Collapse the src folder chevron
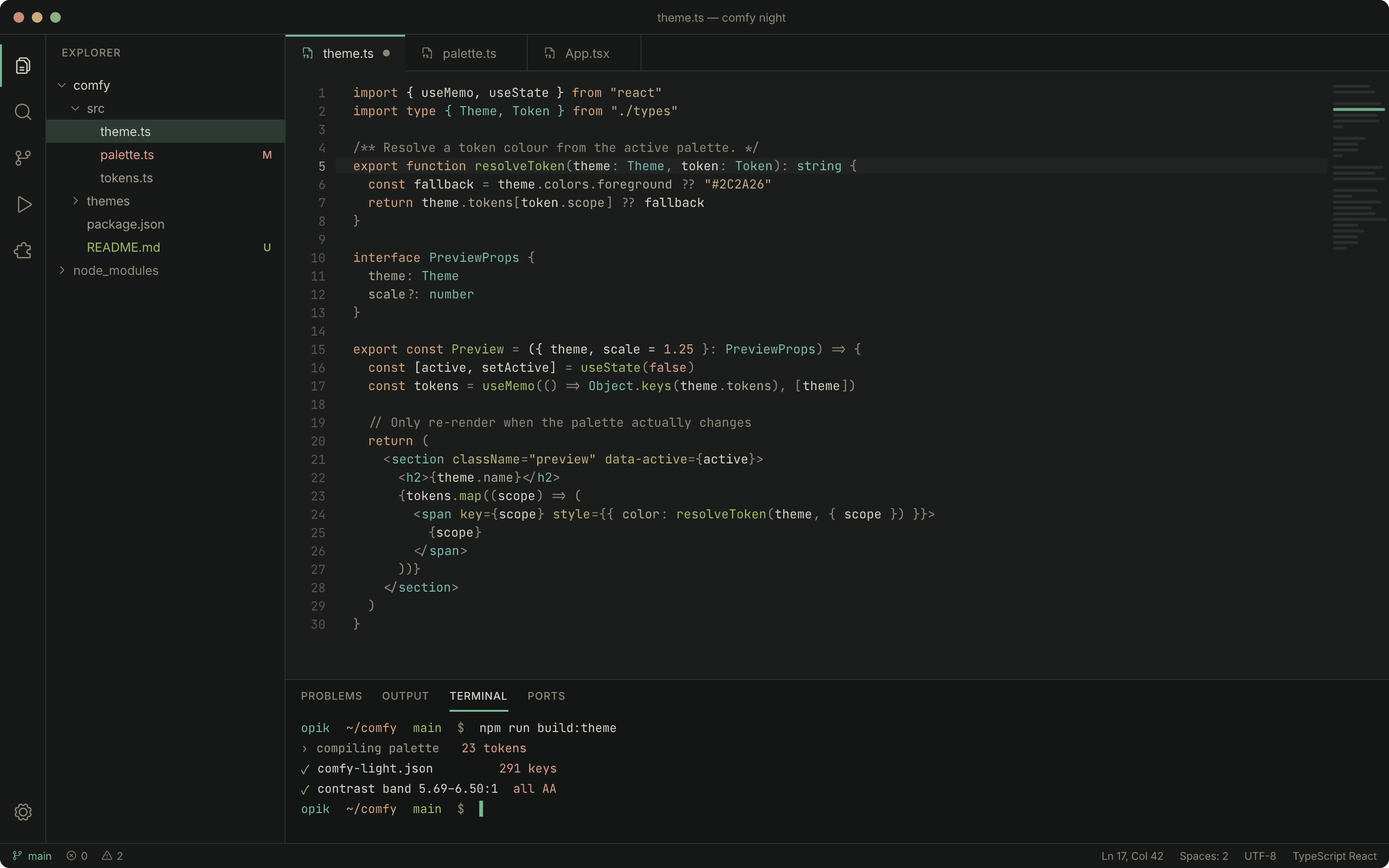Viewport: 1389px width, 868px height. (x=75, y=108)
